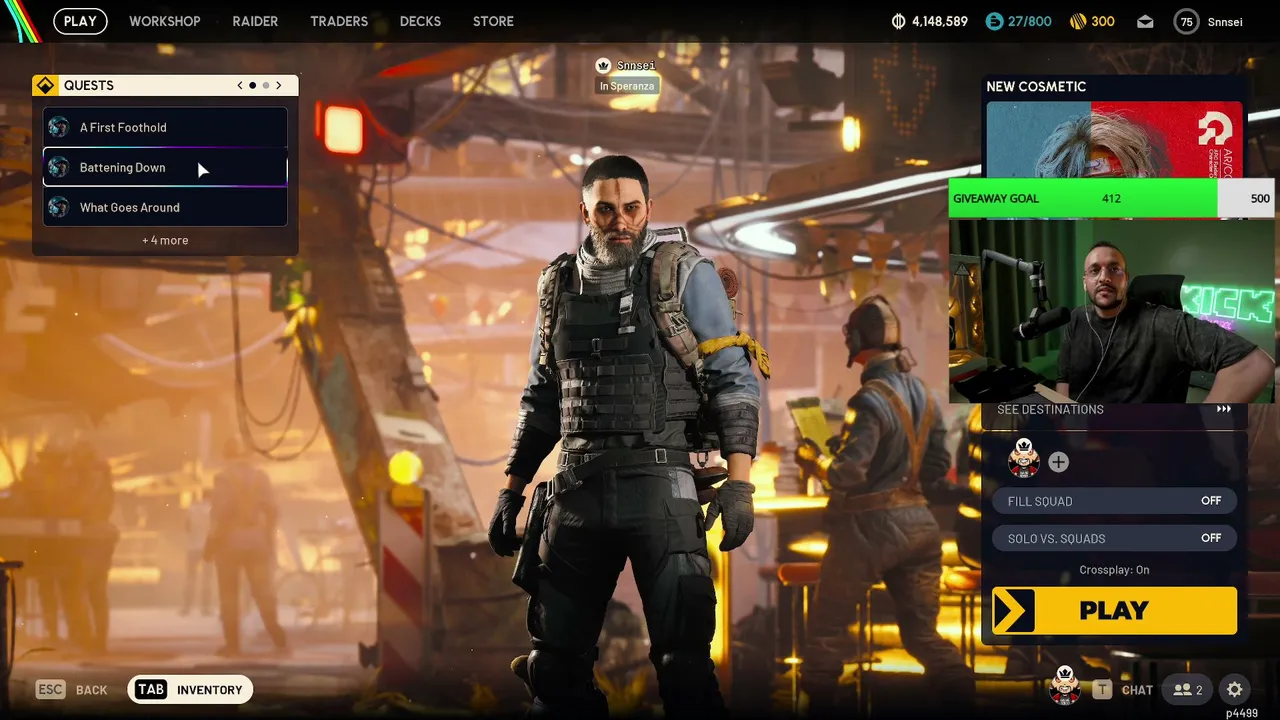Open the New Cosmetic thumbnail

tap(1114, 140)
